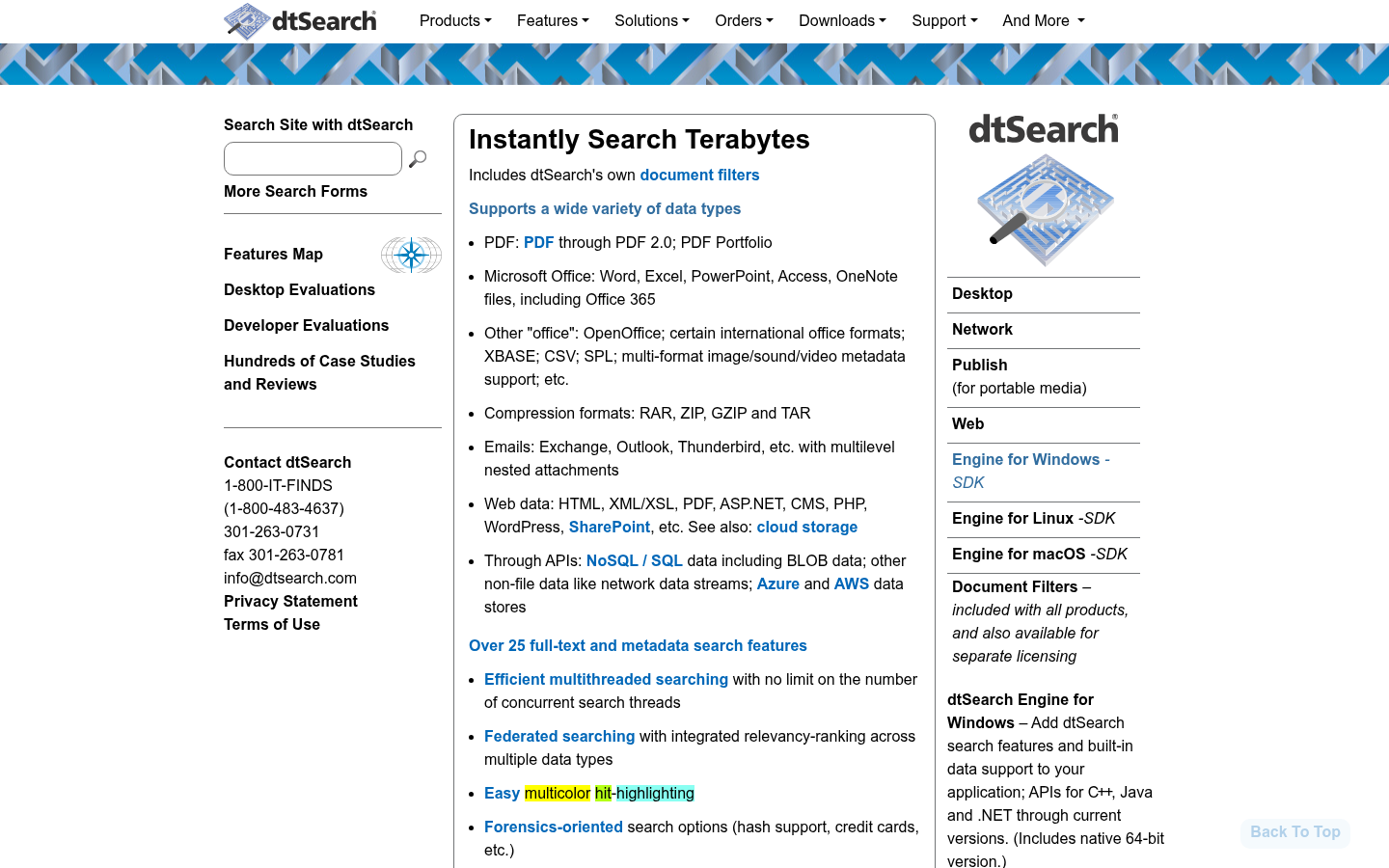Follow the cloud storage link

pos(807,527)
